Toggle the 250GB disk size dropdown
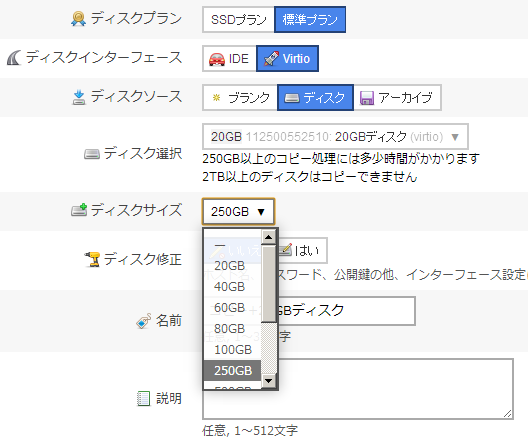Screen dimensions: 528x443 click(238, 212)
